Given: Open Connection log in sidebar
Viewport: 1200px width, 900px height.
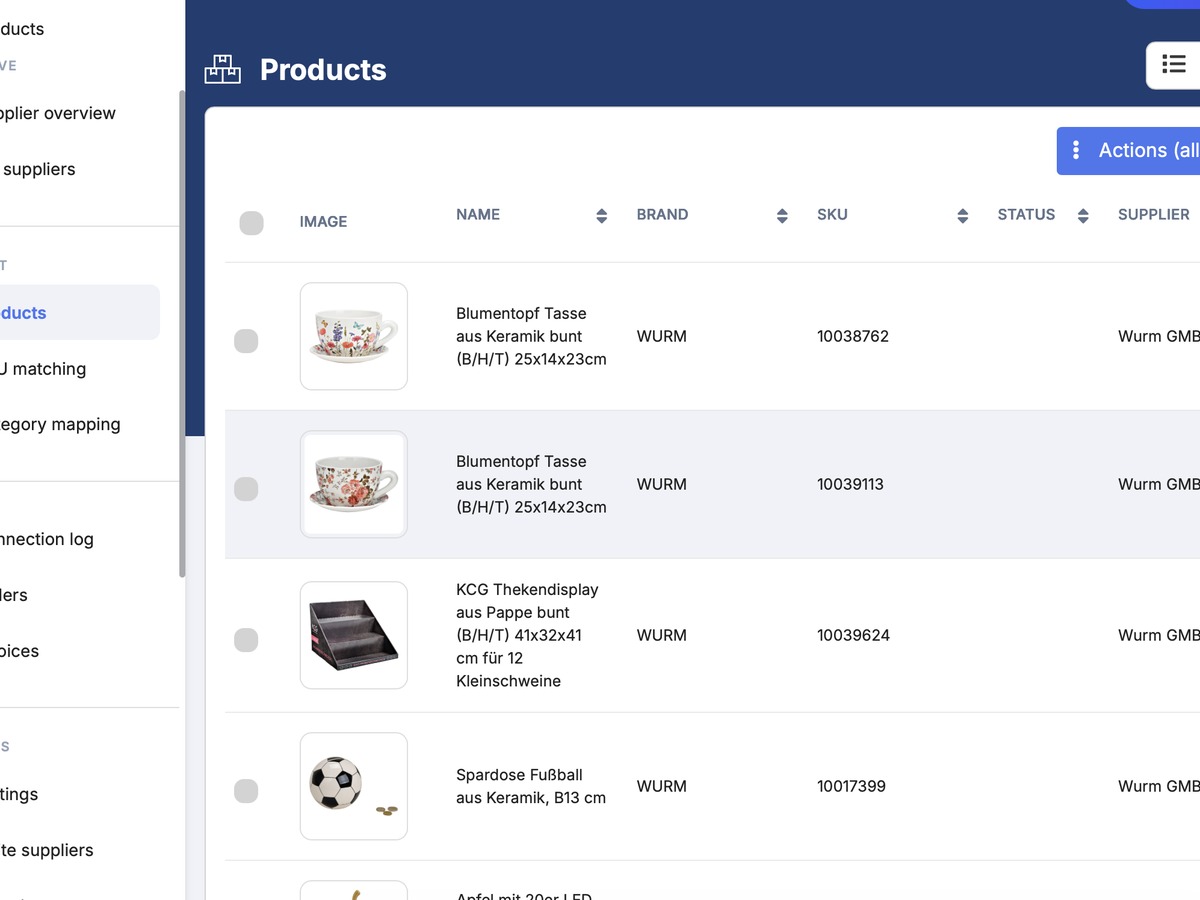Looking at the screenshot, I should 47,539.
